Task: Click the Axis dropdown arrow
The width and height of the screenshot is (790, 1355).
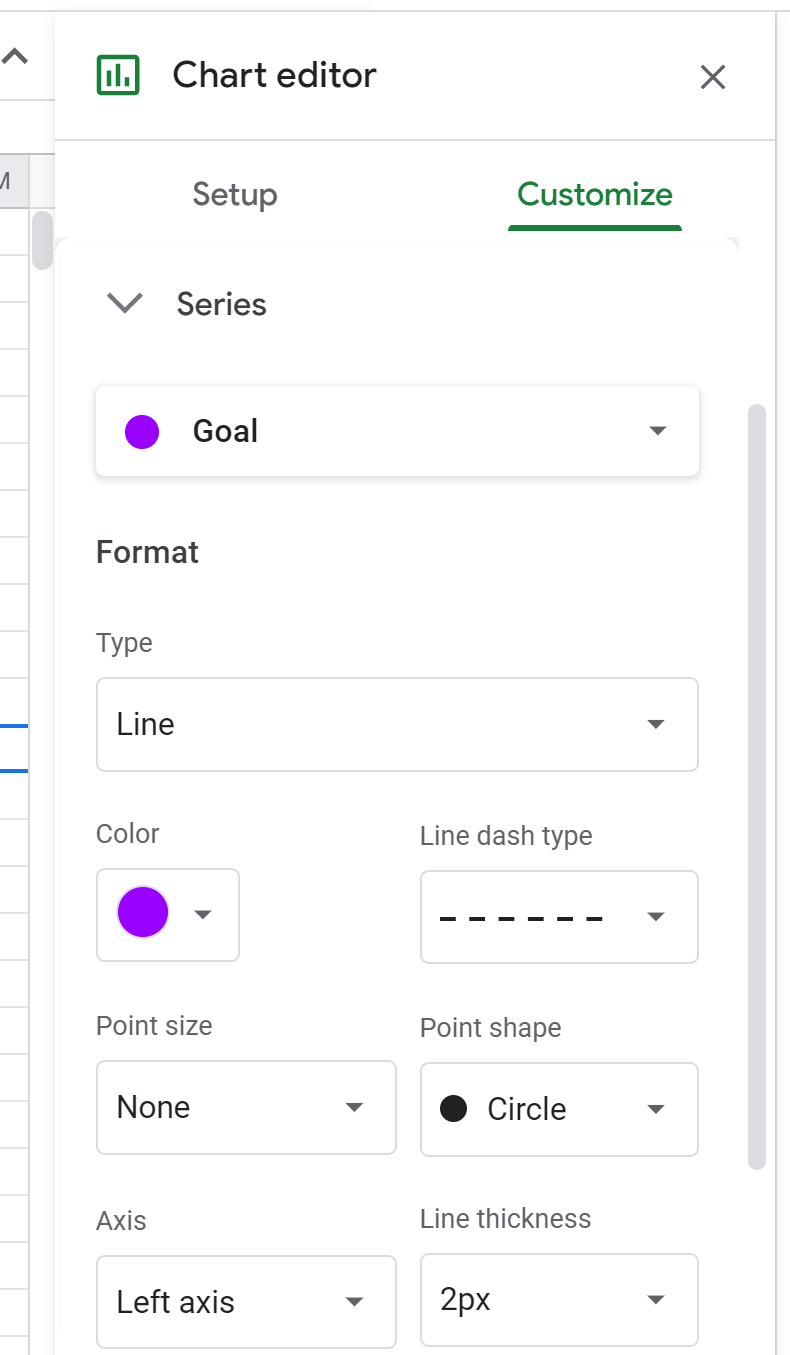Action: 354,1301
